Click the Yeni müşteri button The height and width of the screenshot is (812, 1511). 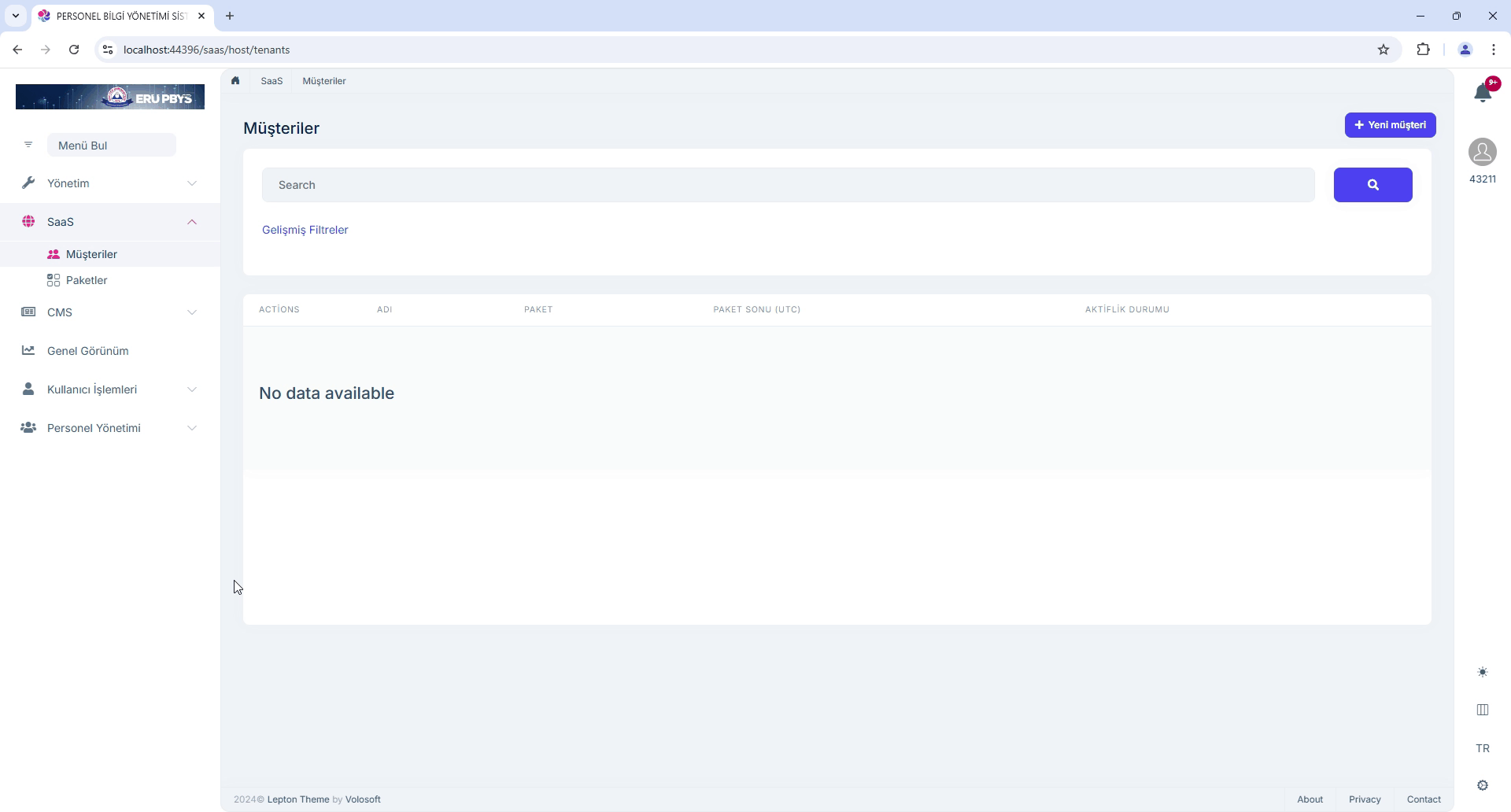tap(1390, 125)
